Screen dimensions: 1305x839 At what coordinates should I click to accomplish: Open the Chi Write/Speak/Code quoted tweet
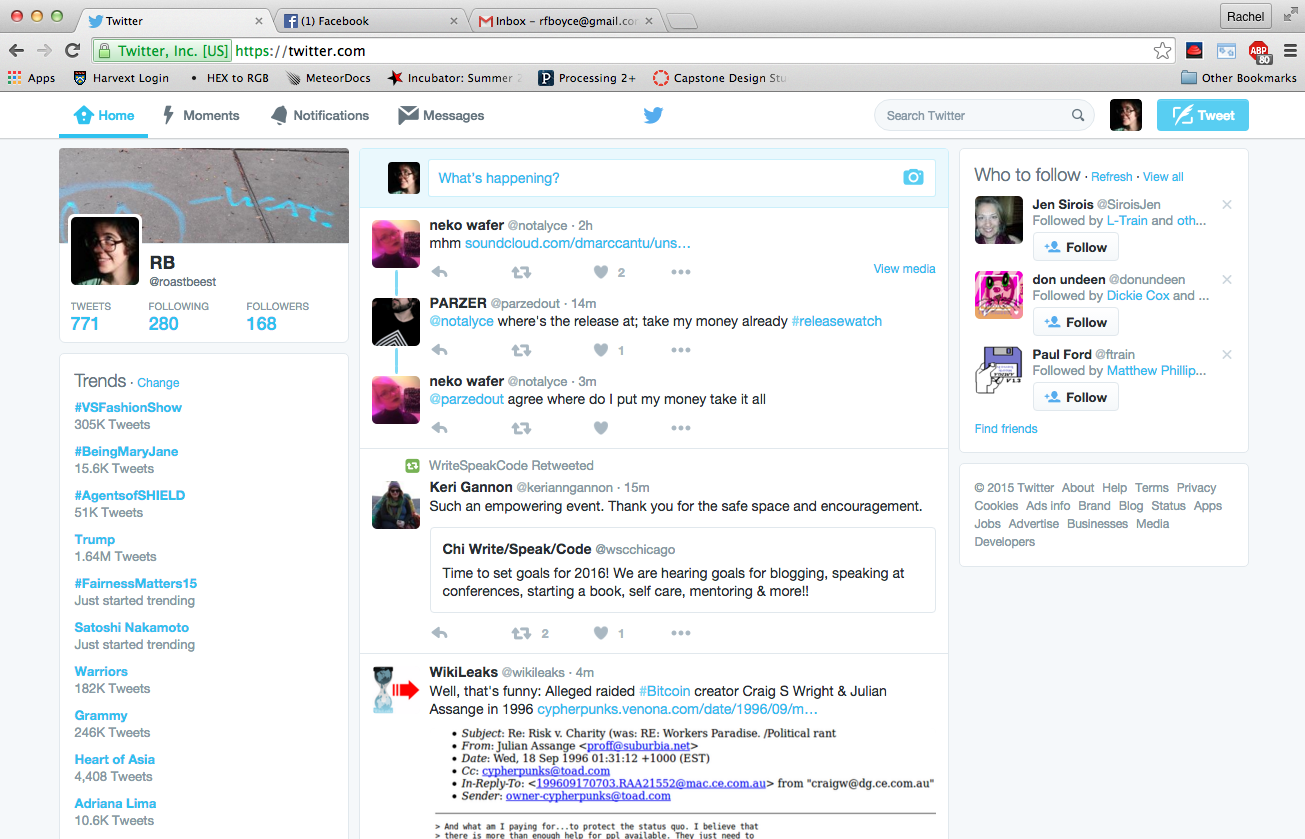point(683,570)
